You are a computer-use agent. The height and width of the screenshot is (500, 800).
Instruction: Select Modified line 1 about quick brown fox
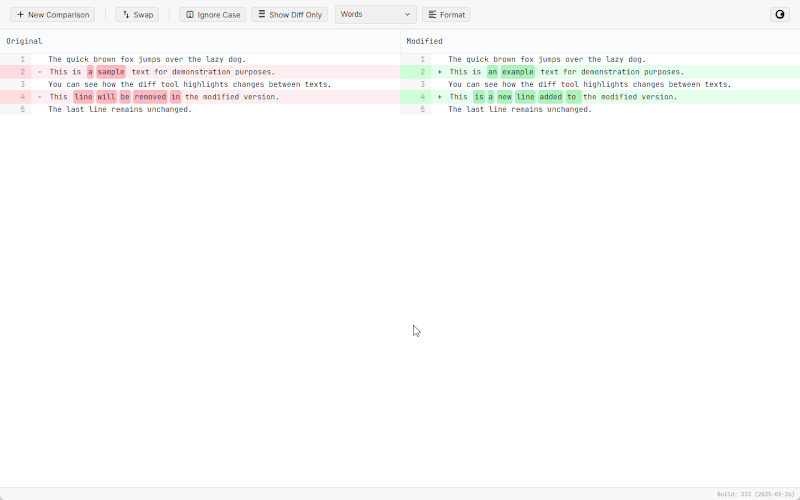[547, 60]
